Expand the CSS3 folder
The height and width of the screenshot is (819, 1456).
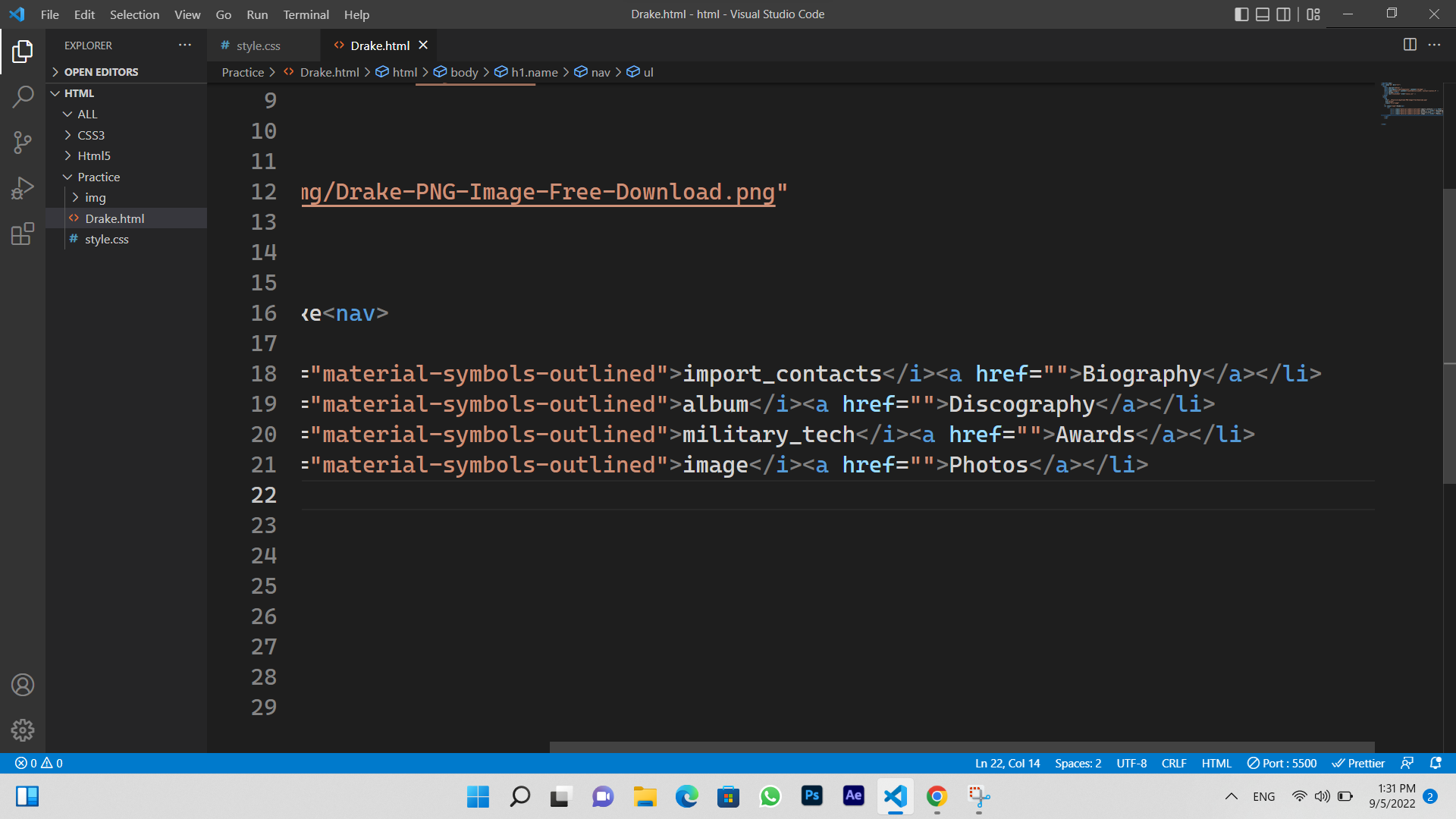[126, 135]
